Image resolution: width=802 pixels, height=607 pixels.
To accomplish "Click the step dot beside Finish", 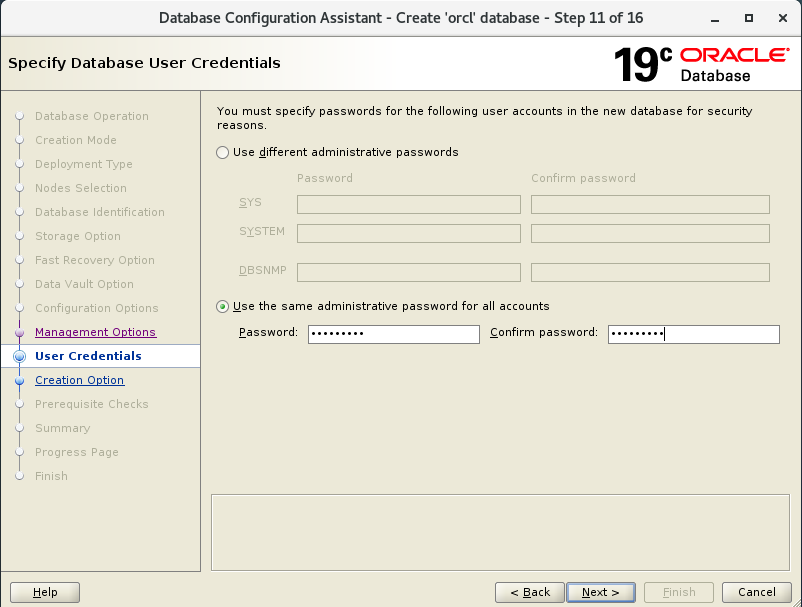I will 18,476.
